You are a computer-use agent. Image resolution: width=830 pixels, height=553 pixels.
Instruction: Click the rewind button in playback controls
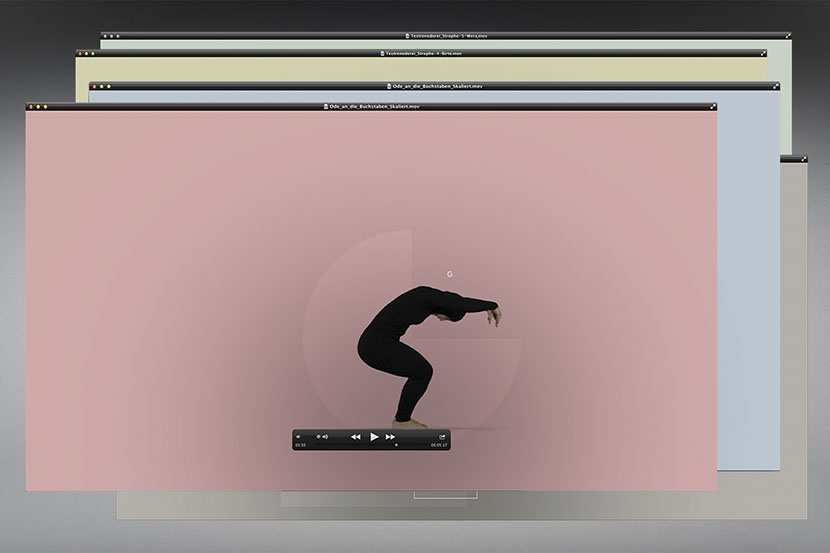pos(355,437)
